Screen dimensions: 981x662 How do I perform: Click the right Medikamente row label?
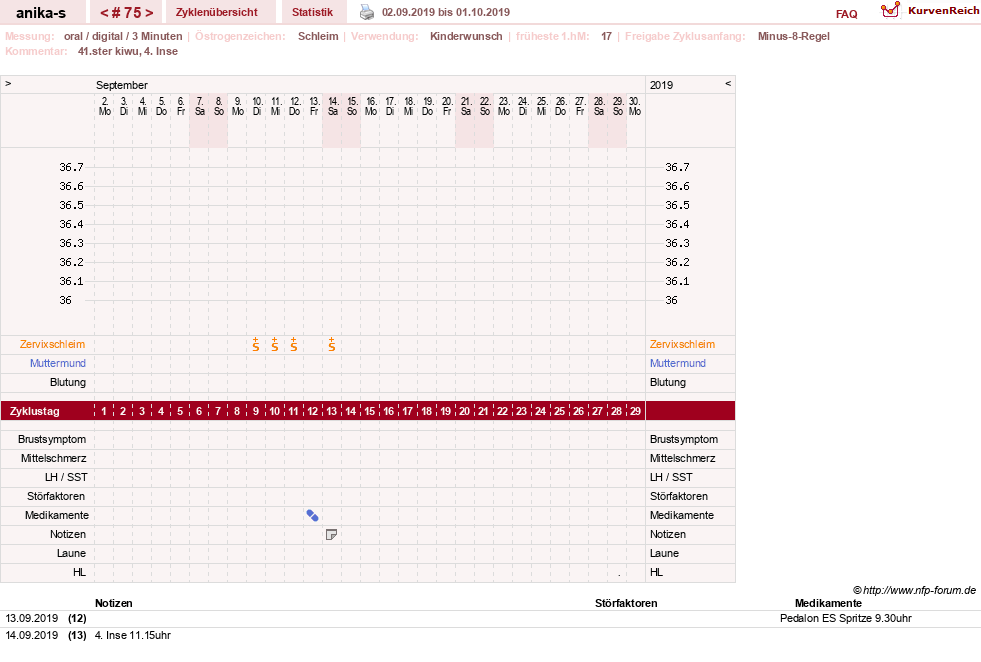(682, 516)
